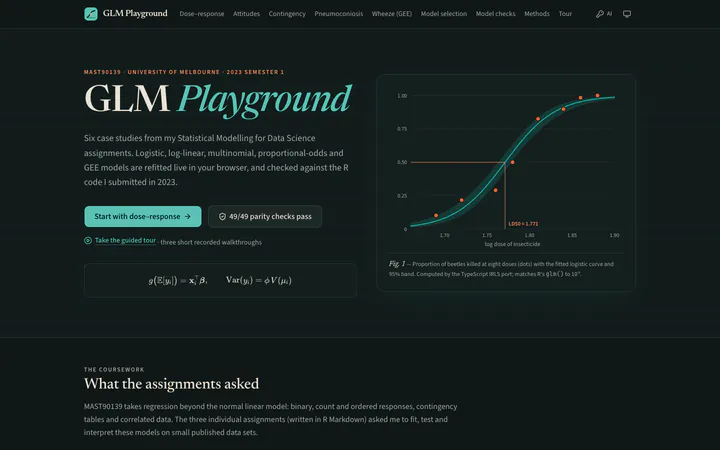Open the Pneumoconiosis case study
The image size is (720, 450).
coord(338,14)
